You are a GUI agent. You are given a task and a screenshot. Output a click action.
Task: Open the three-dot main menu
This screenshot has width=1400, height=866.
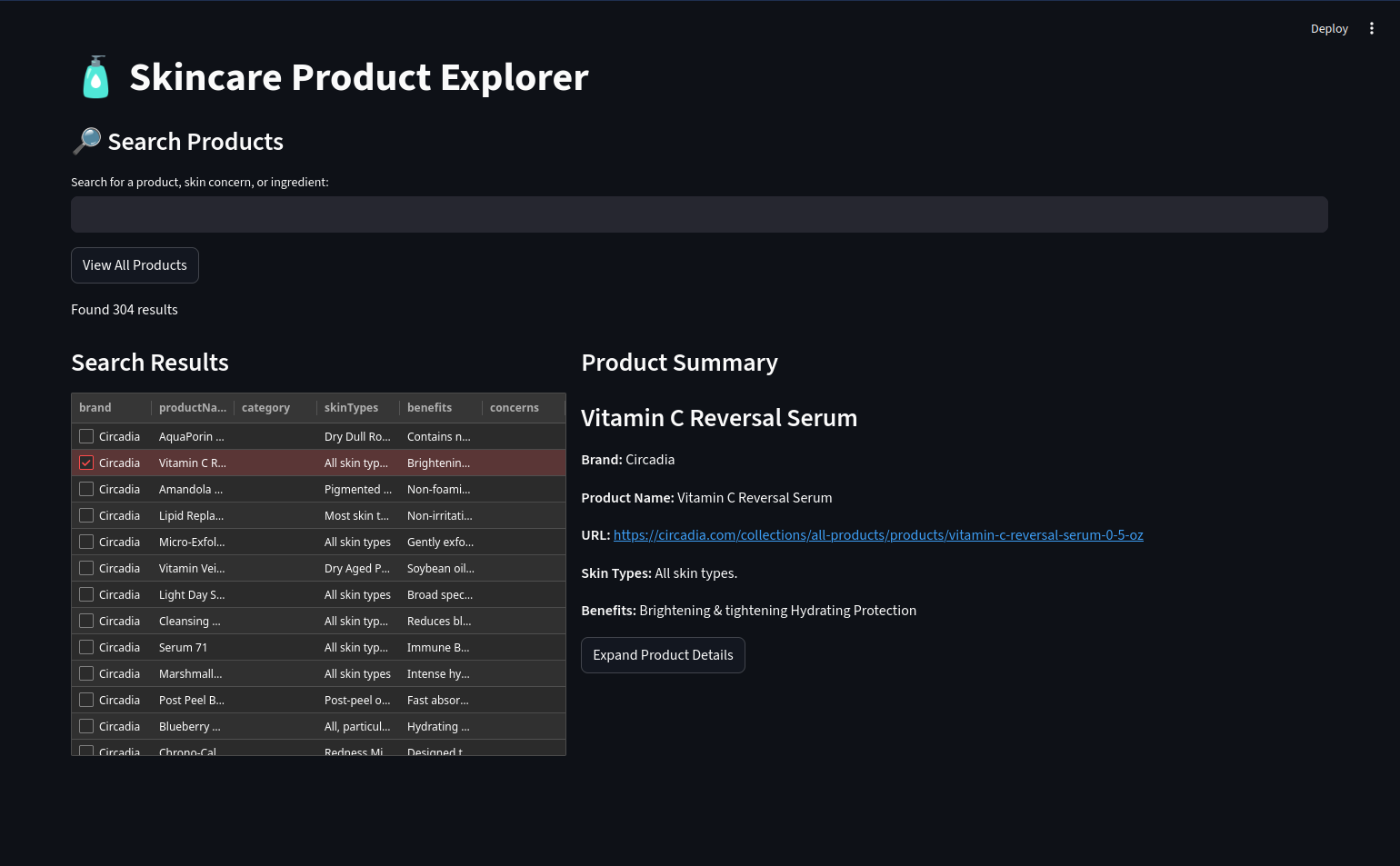pos(1371,29)
